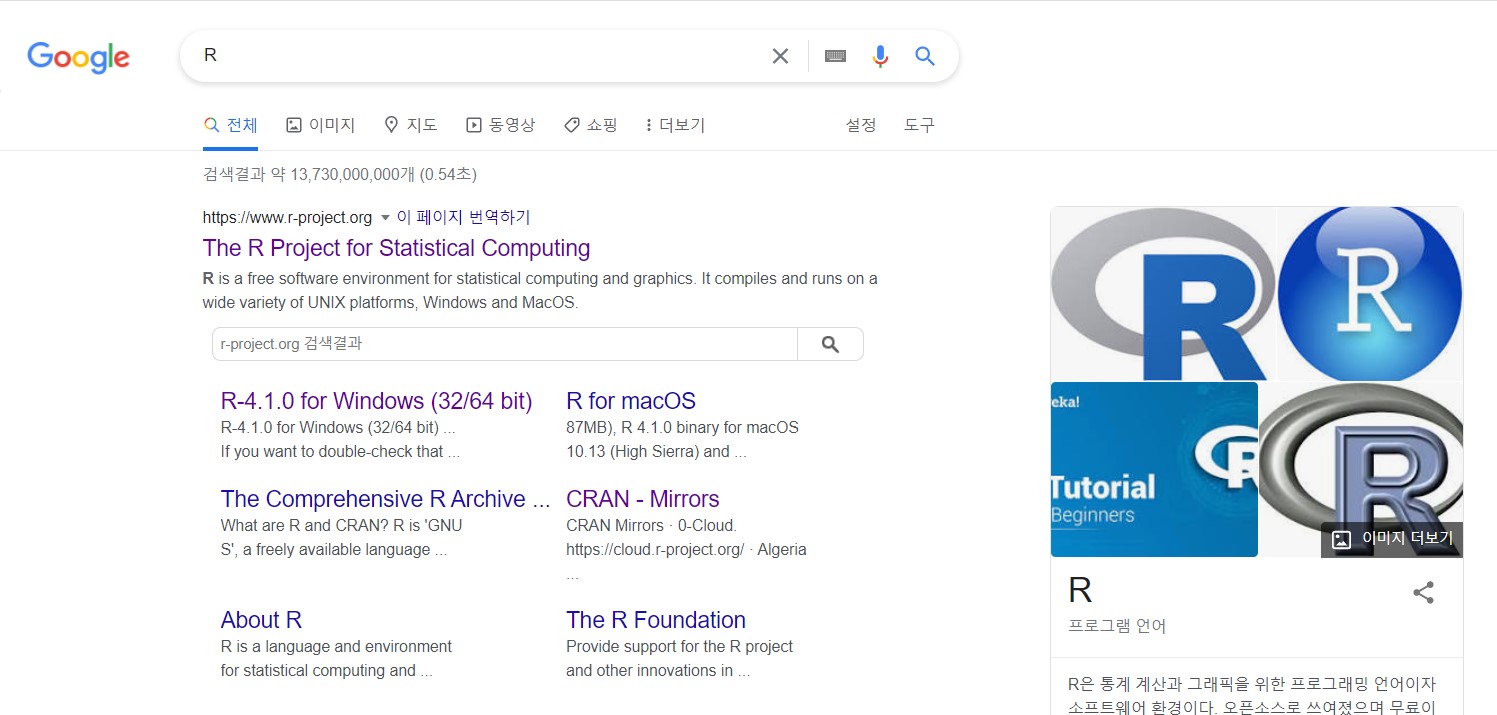Switch to the 이미지 tab
1497x715 pixels.
coord(320,125)
